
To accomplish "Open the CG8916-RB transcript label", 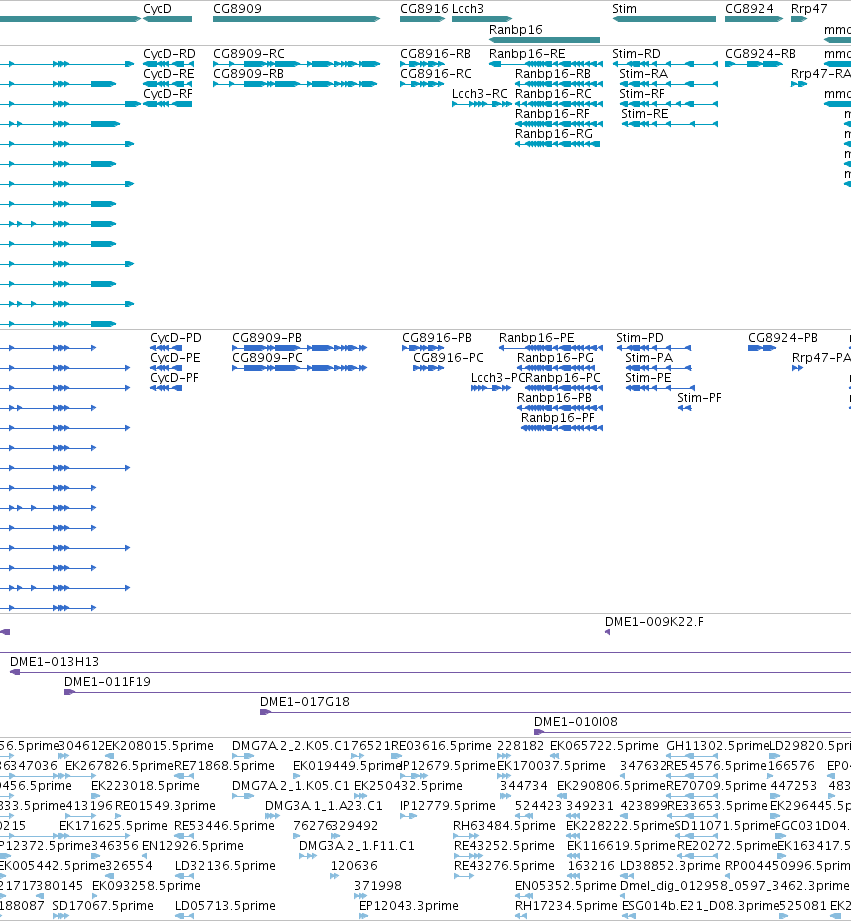I will click(x=435, y=54).
